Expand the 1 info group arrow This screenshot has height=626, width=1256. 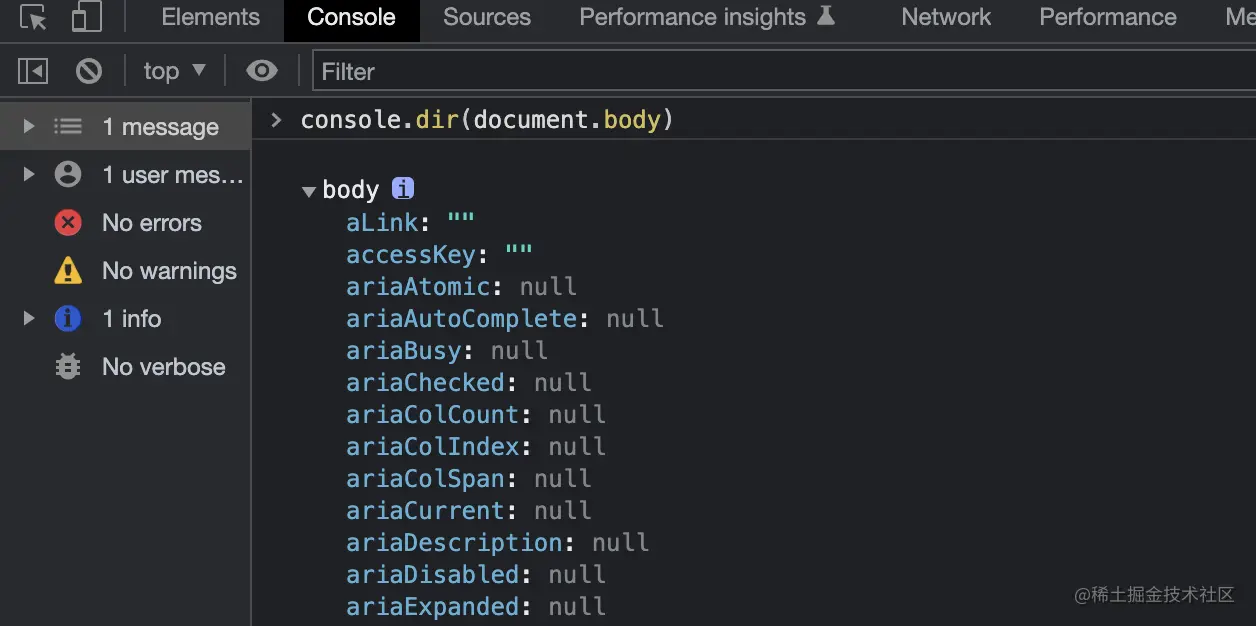point(29,319)
